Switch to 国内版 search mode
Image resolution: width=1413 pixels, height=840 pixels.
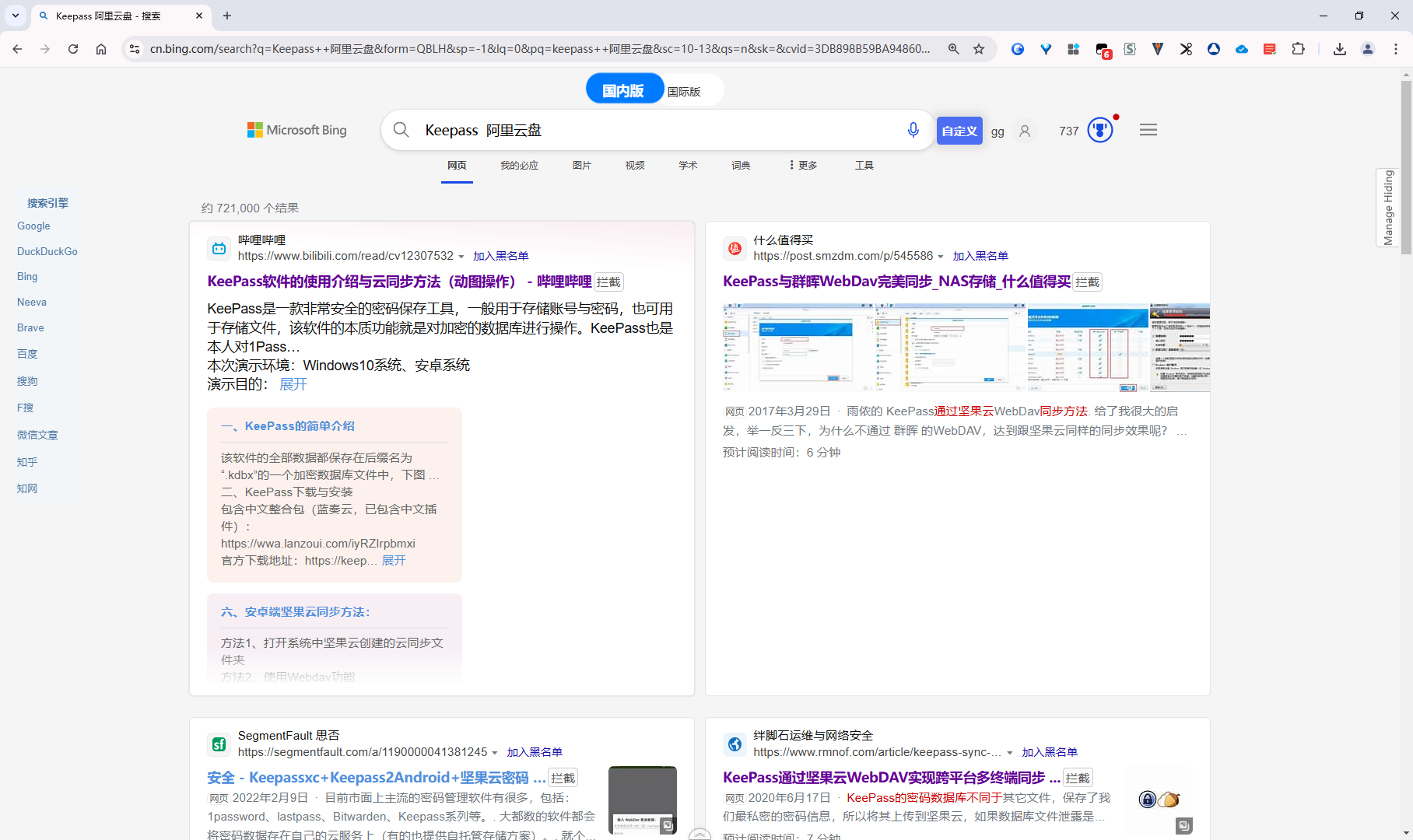click(623, 90)
